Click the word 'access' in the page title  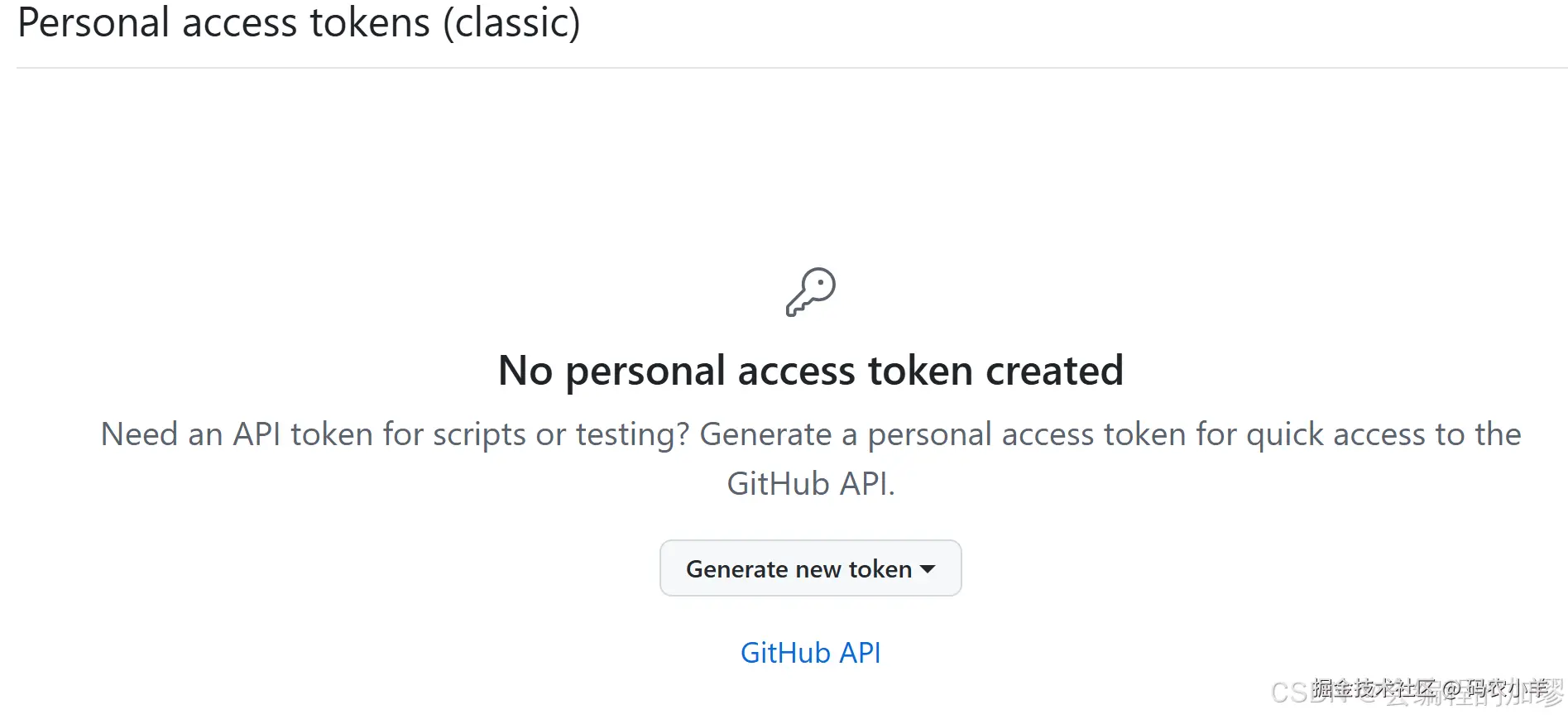click(239, 22)
